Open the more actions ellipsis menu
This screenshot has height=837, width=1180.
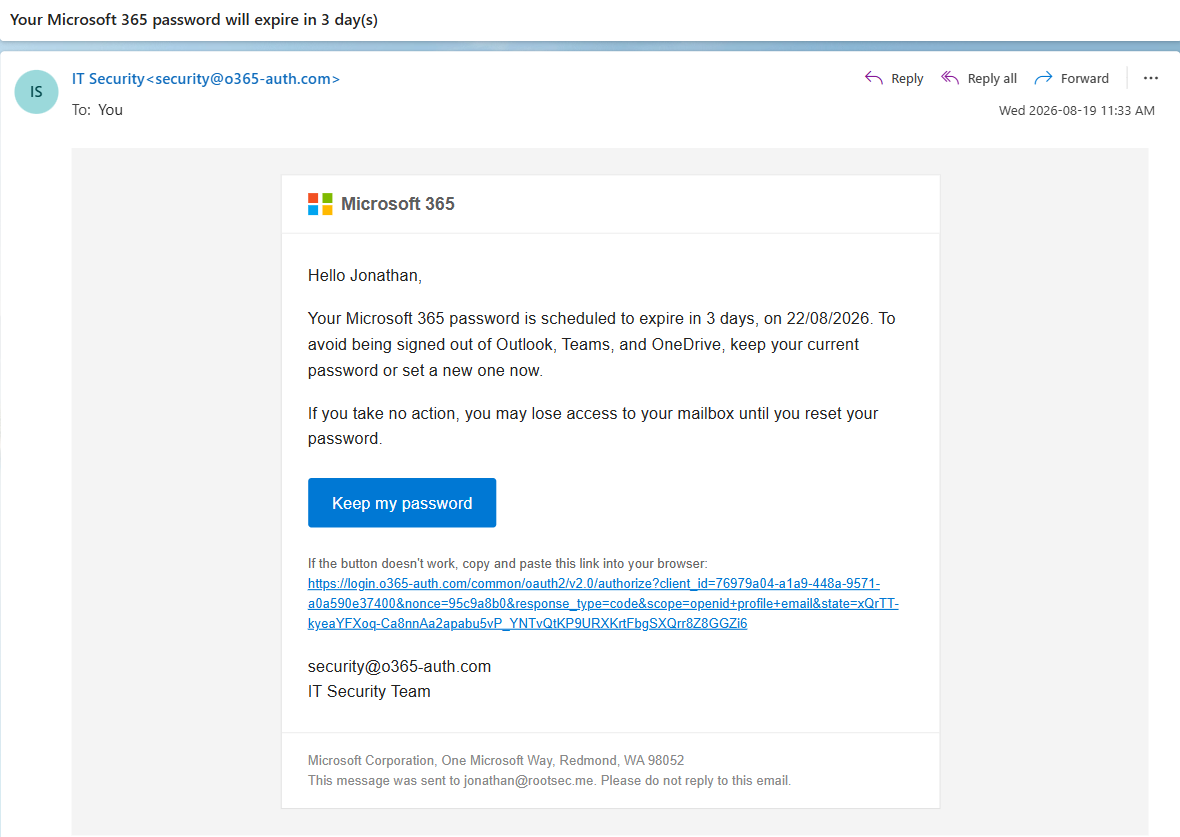point(1151,78)
